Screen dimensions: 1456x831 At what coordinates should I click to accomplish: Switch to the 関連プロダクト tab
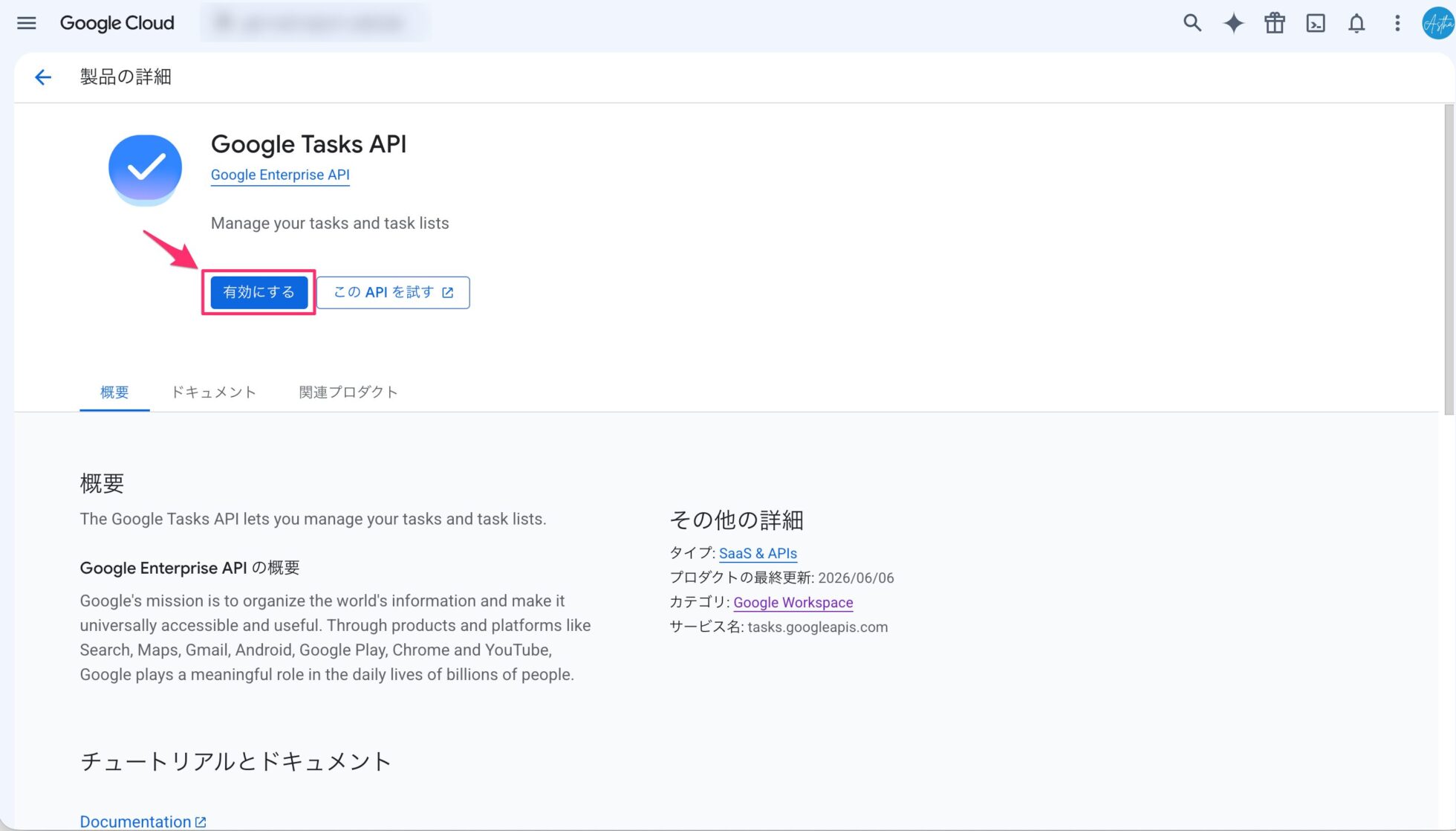tap(348, 392)
